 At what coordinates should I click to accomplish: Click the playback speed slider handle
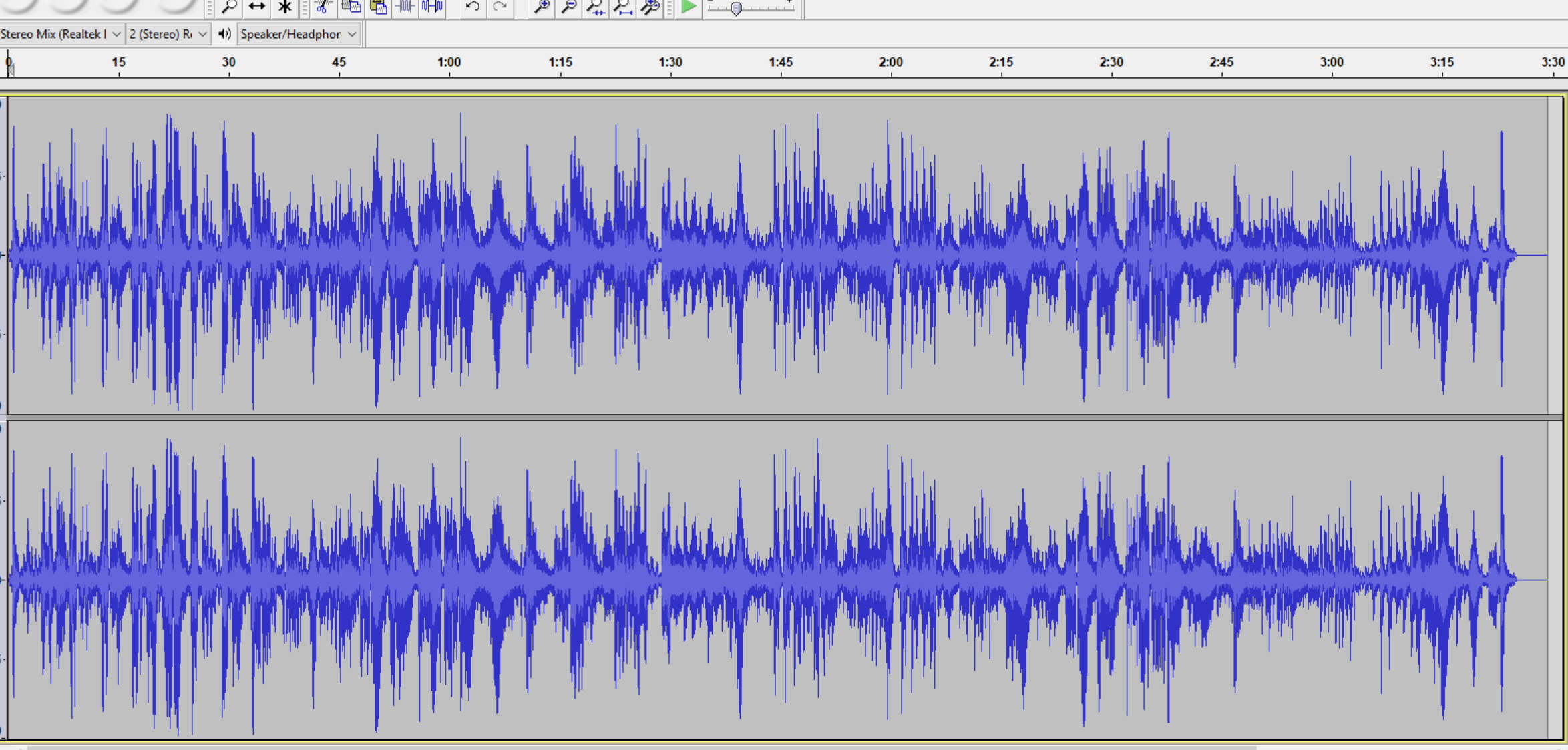click(x=736, y=9)
